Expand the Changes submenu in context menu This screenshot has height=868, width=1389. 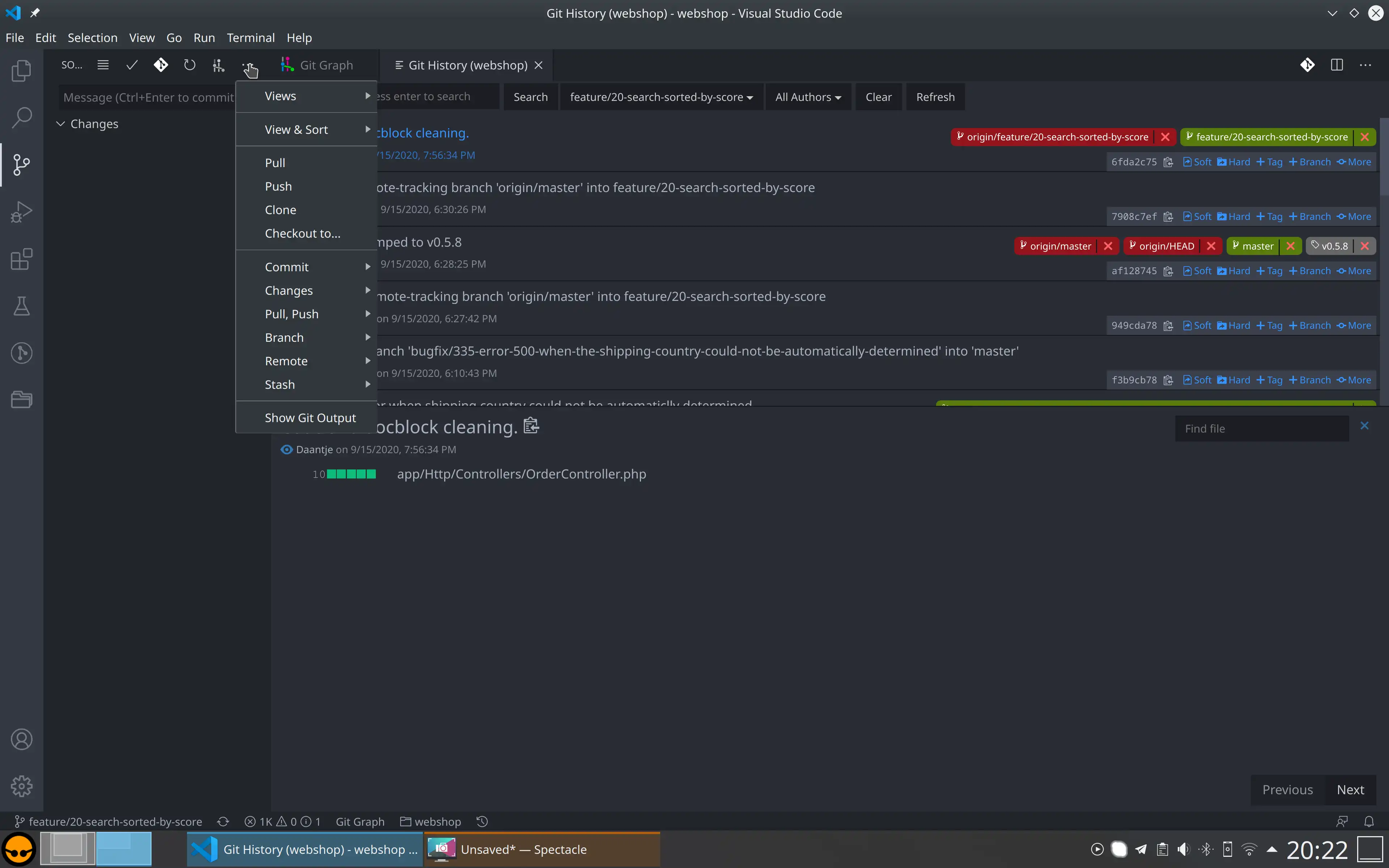(x=306, y=290)
